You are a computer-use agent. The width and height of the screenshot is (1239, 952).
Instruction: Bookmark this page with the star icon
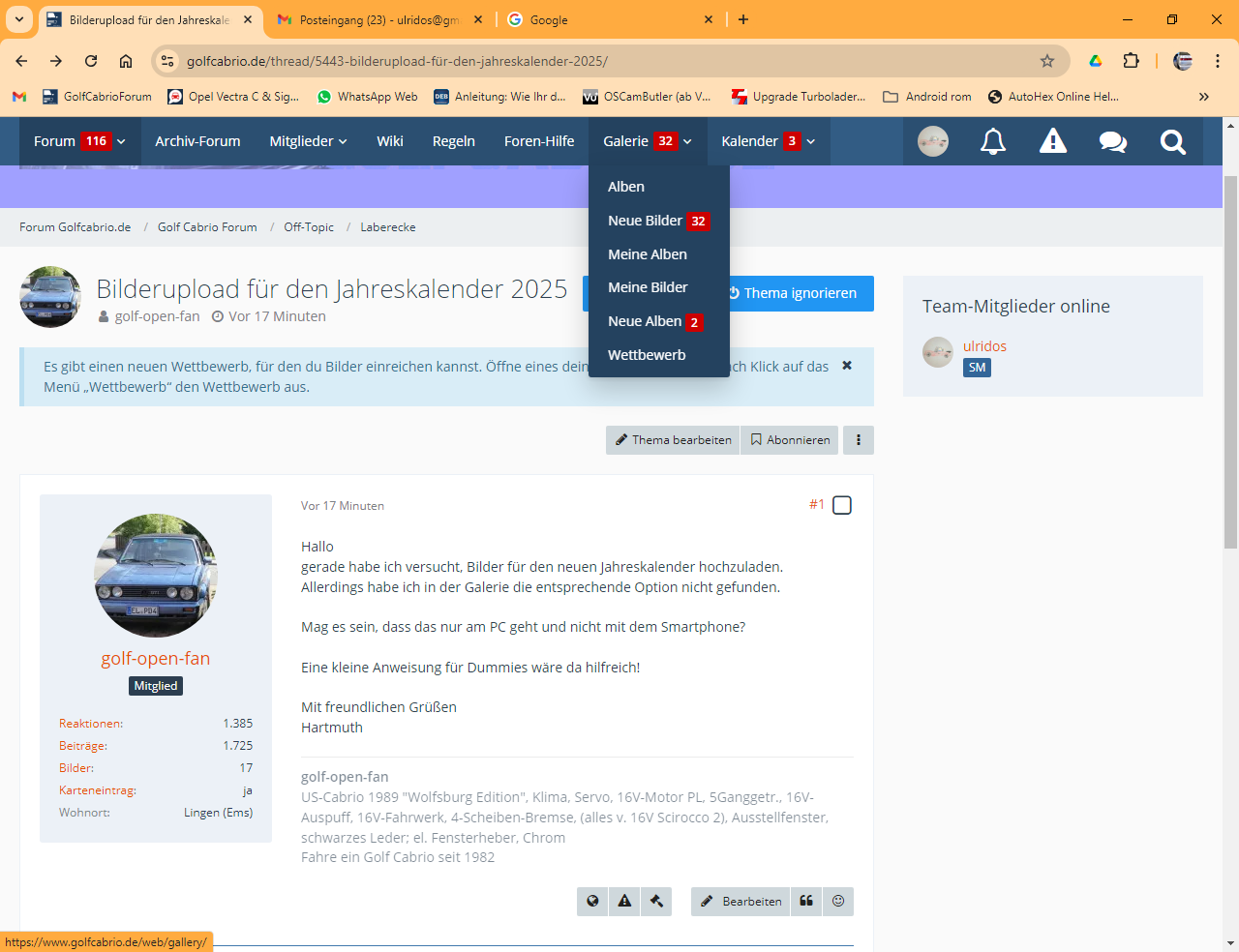coord(1046,61)
